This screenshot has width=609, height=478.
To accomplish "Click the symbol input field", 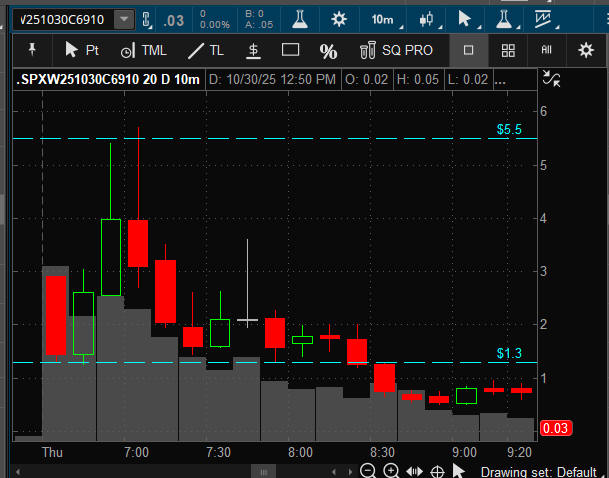I will coord(60,19).
